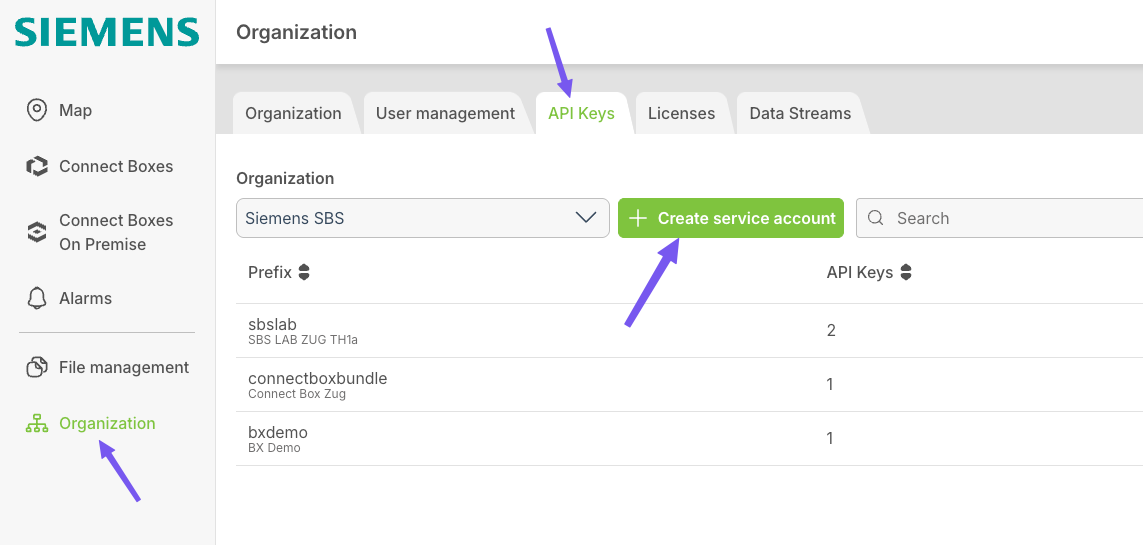Select the sbslab row
This screenshot has width=1143, height=545.
point(690,331)
